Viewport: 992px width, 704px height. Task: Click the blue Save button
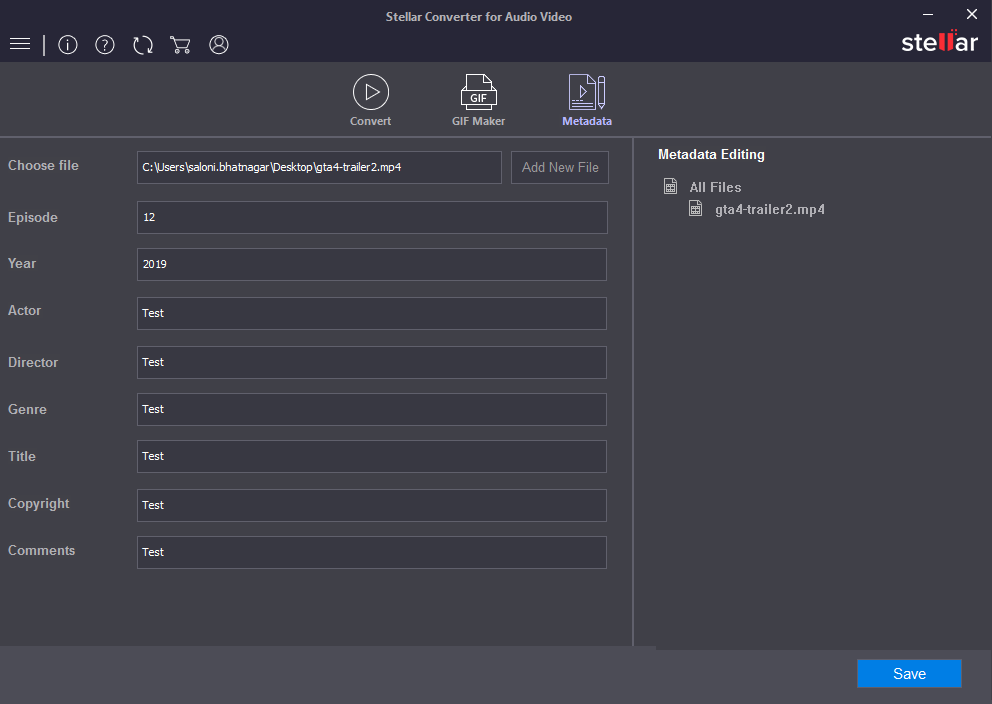coord(909,674)
